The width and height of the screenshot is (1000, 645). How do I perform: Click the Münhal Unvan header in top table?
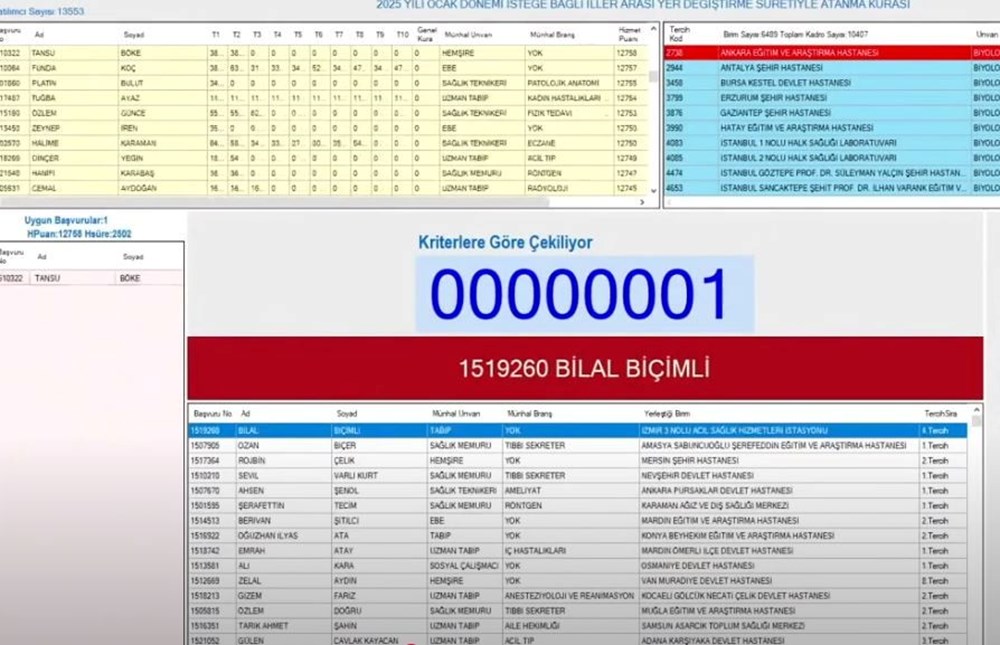pos(465,34)
